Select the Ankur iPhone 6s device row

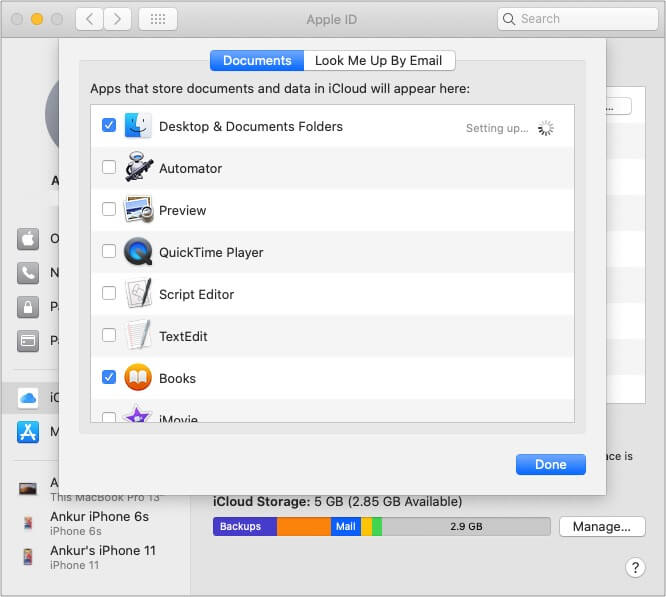[x=95, y=523]
